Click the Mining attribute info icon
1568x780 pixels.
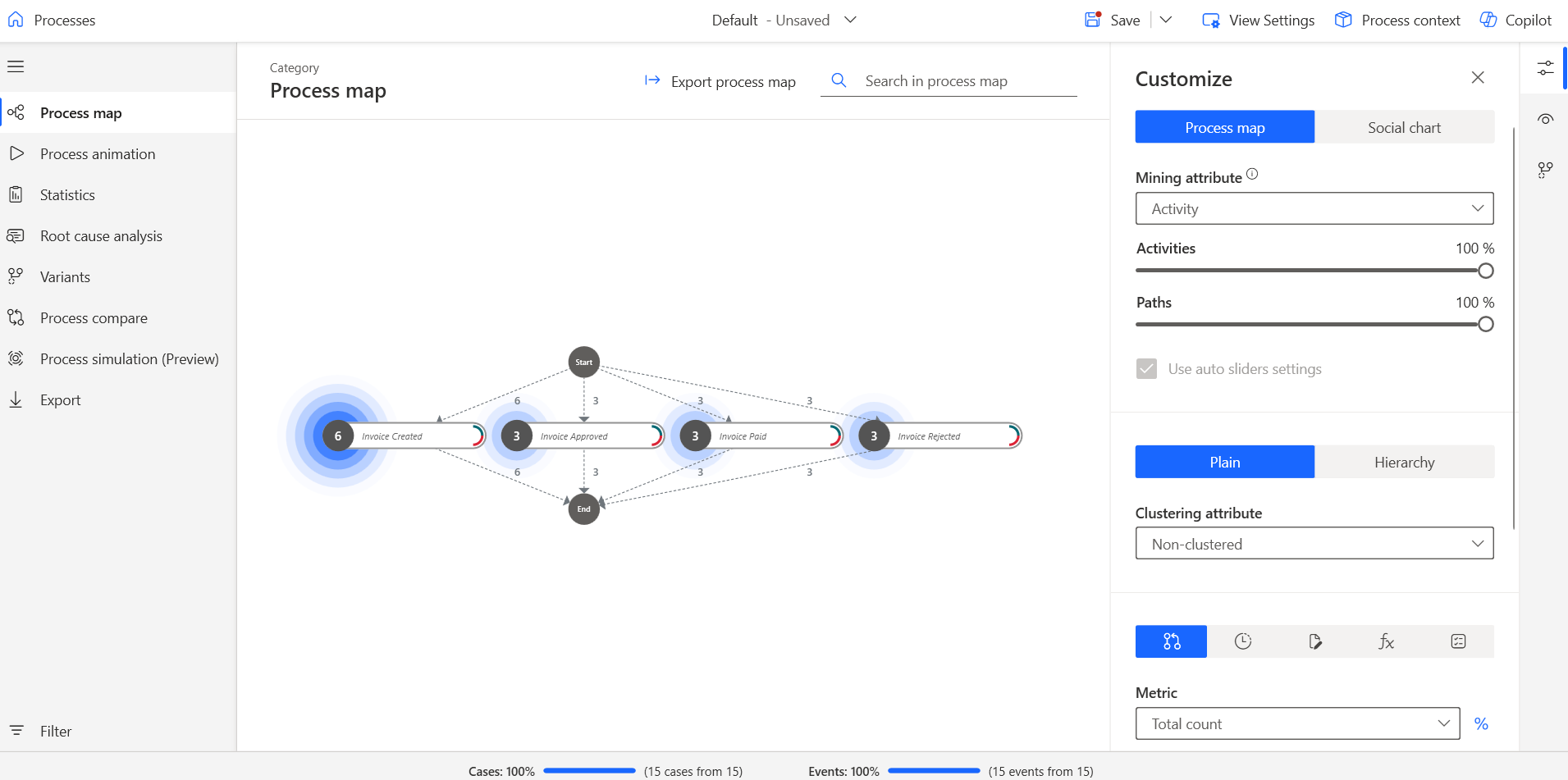pos(1252,174)
